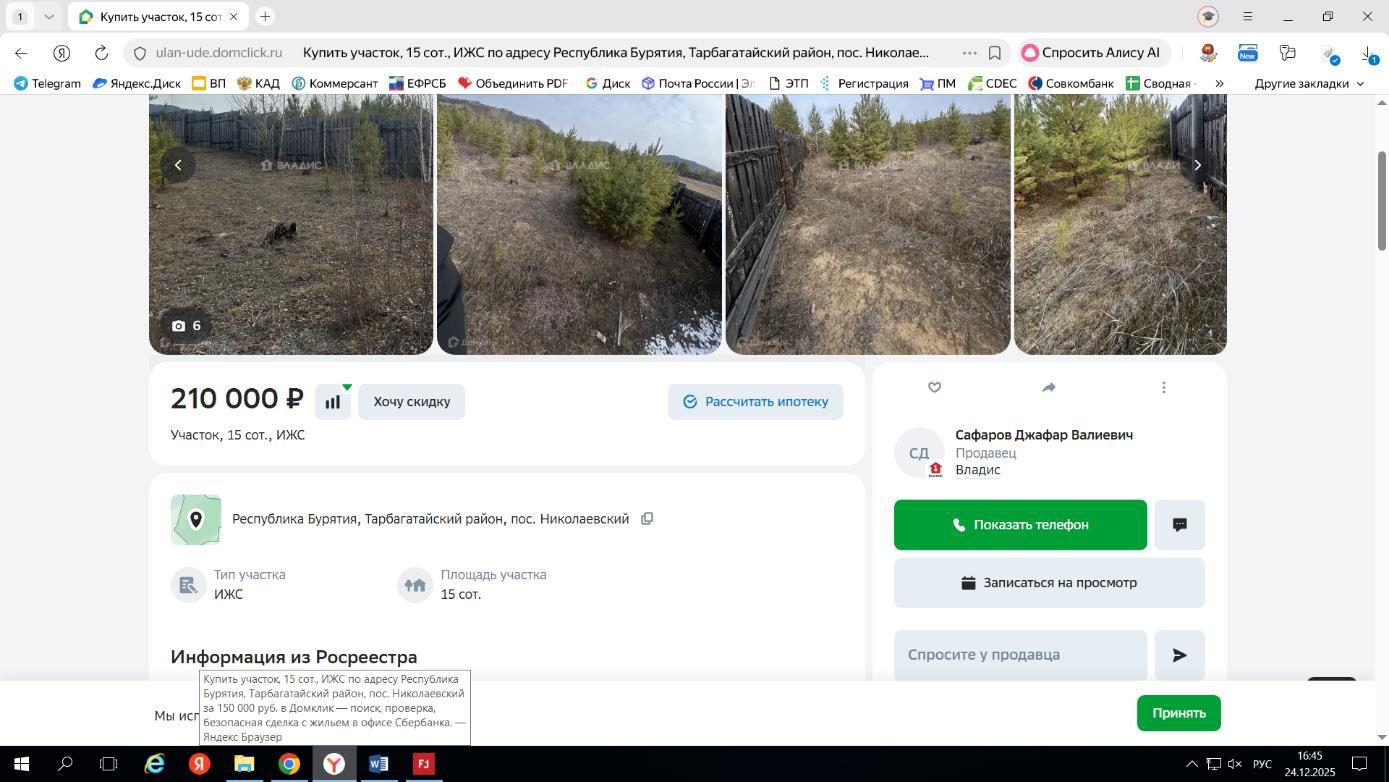Click Записаться на просмотр button
Image resolution: width=1389 pixels, height=782 pixels.
pos(1049,583)
